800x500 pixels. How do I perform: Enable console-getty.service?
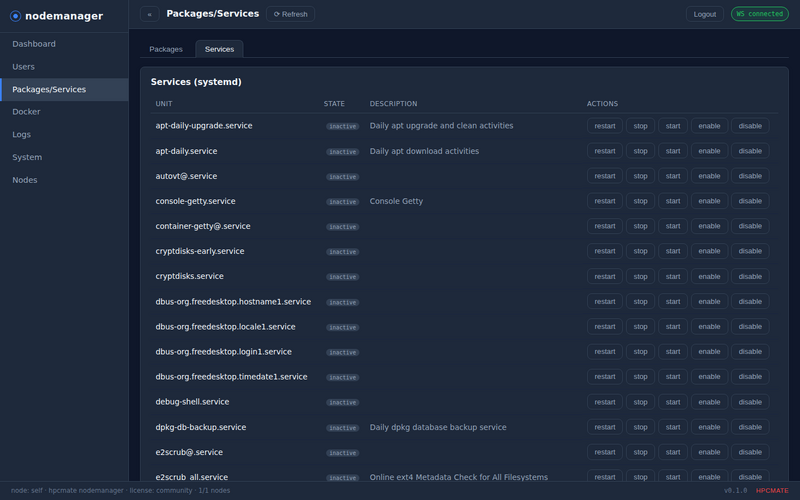[x=709, y=201]
